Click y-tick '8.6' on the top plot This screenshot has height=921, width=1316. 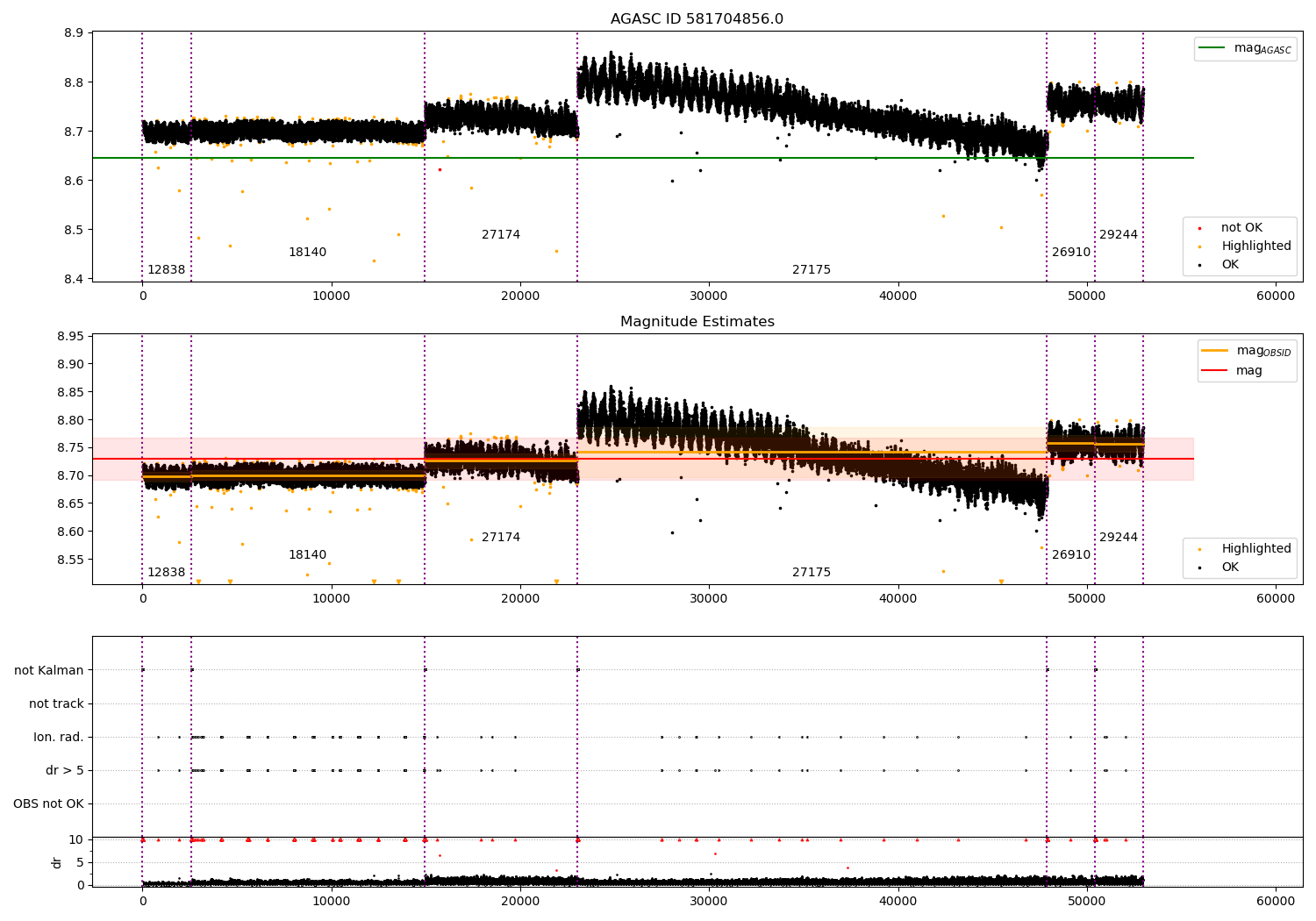tap(74, 181)
